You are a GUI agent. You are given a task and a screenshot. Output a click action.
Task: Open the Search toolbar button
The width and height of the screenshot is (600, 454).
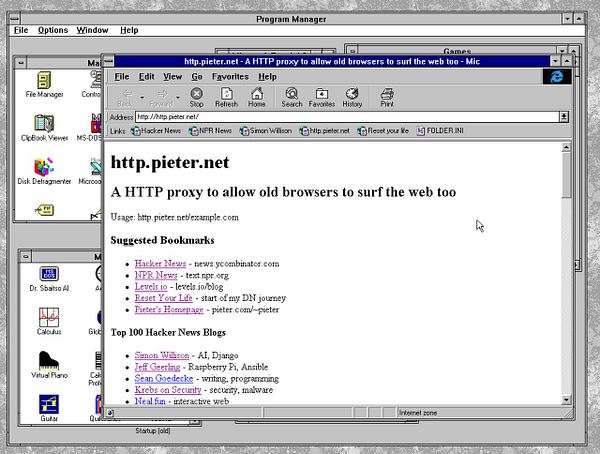[x=292, y=97]
